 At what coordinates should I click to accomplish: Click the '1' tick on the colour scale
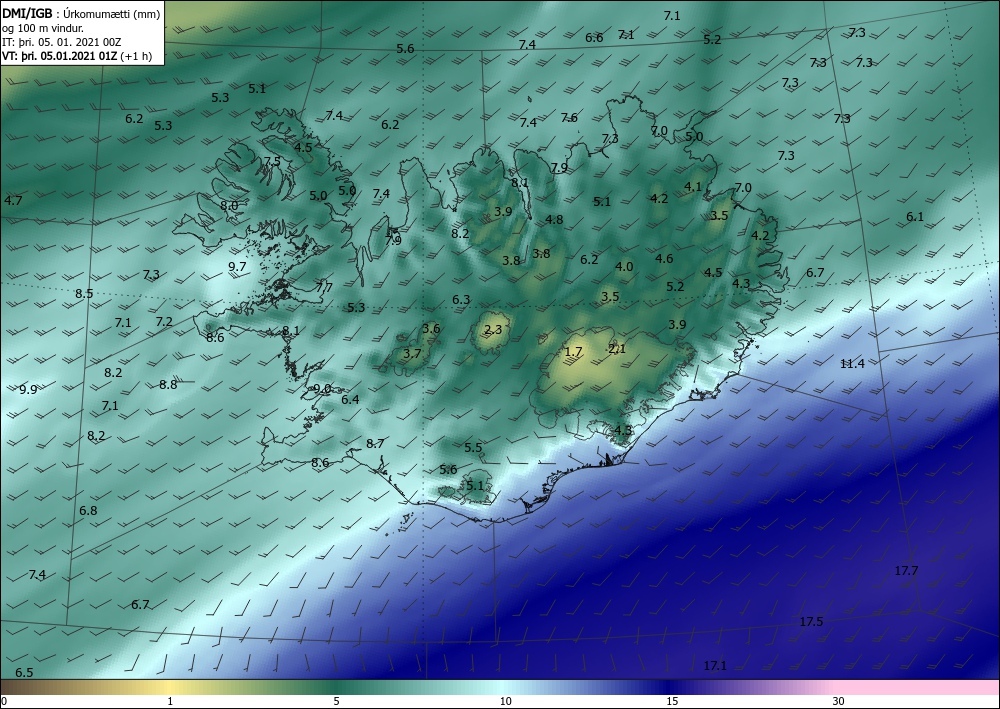170,701
